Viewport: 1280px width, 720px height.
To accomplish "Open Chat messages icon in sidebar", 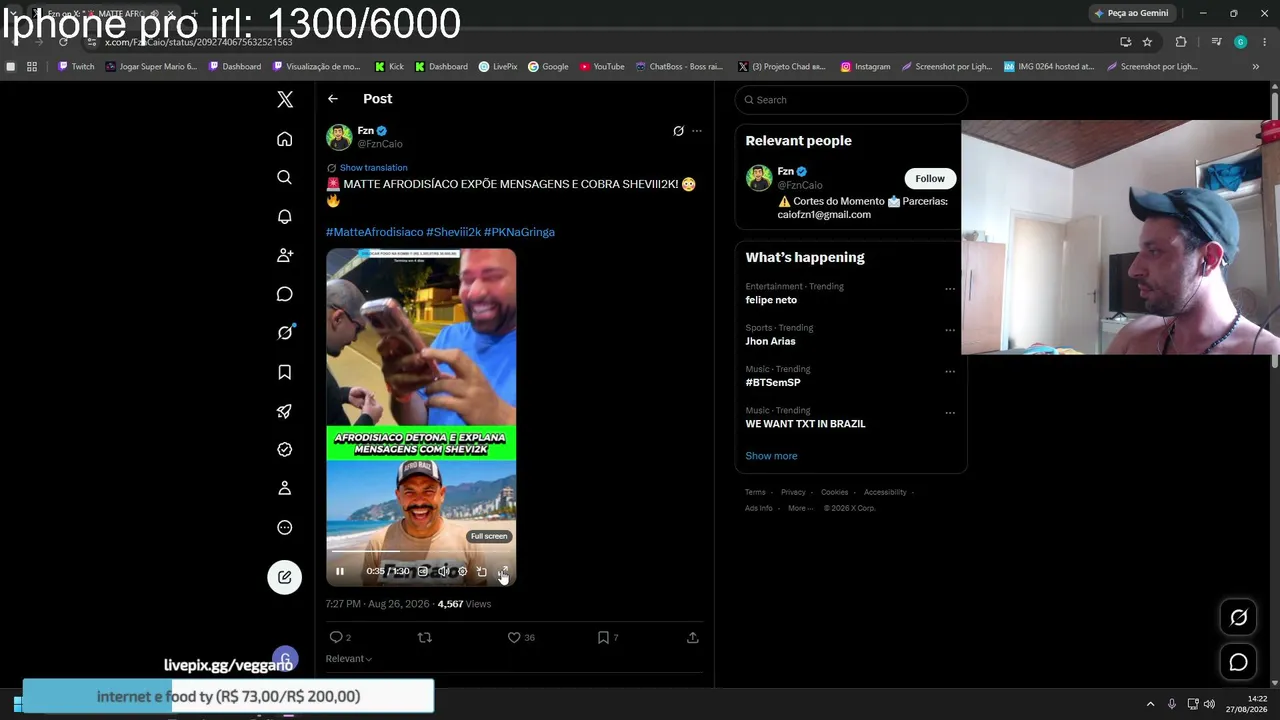I will click(x=285, y=294).
